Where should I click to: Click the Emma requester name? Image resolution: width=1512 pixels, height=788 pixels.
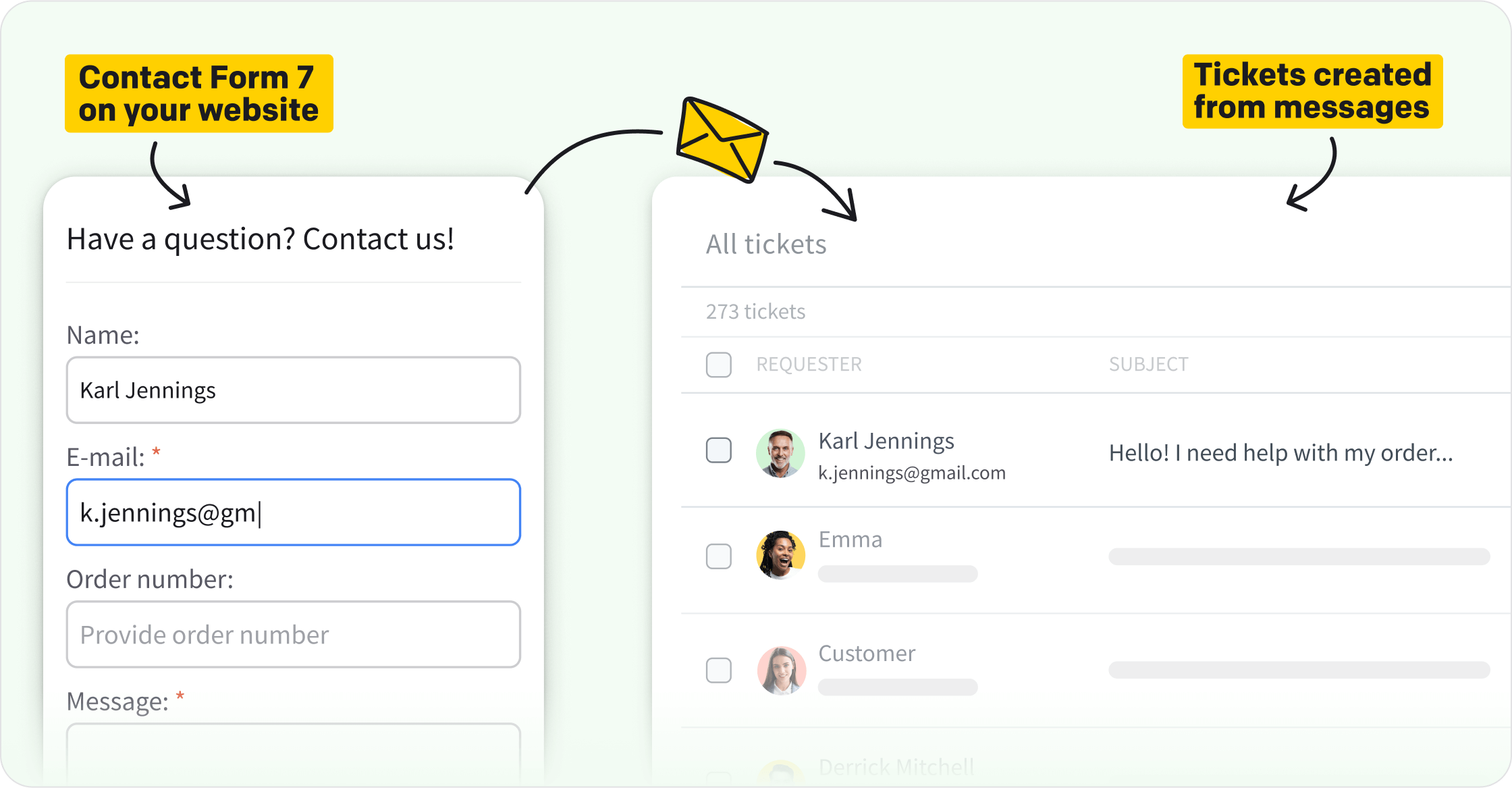pos(850,540)
